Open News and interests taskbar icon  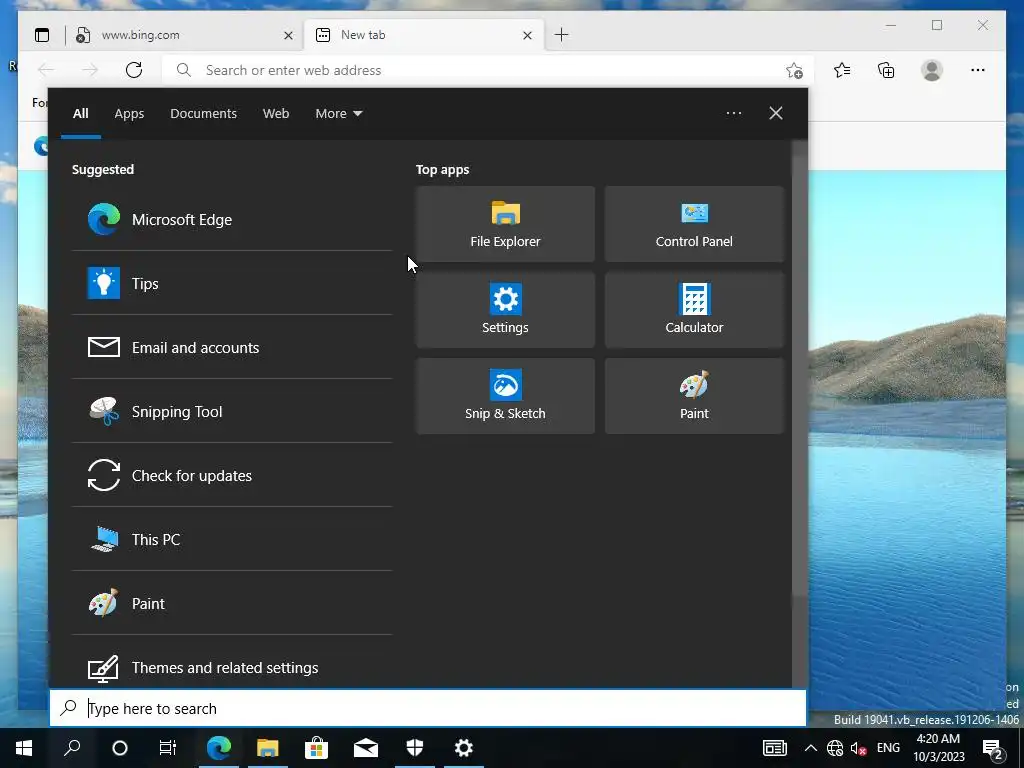click(775, 748)
